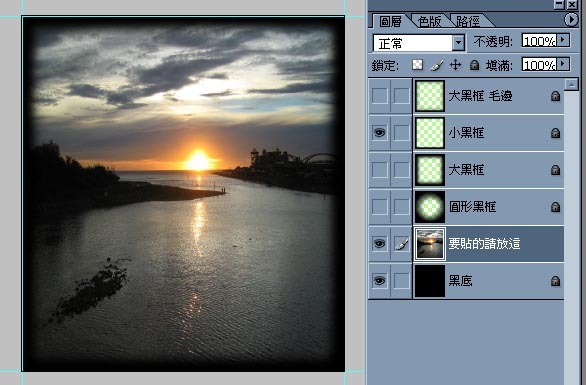Hide the 要貼的請放這 layer
586x385 pixels.
(380, 244)
